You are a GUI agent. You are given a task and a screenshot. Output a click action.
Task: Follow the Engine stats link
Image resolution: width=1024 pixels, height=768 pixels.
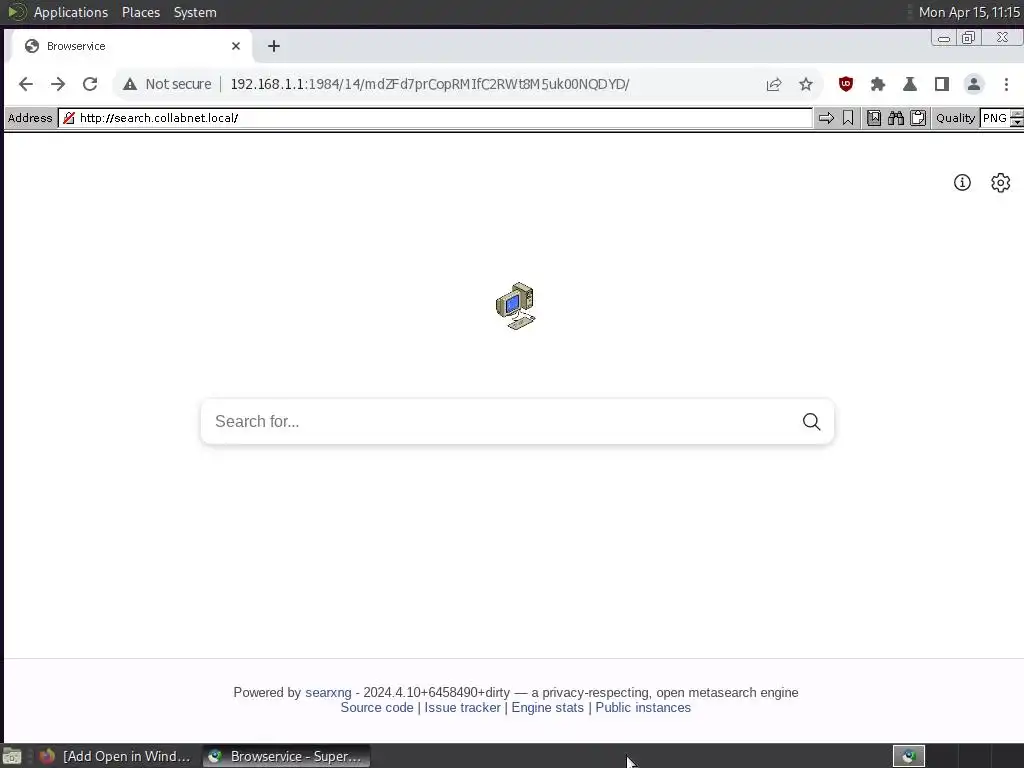click(x=547, y=708)
